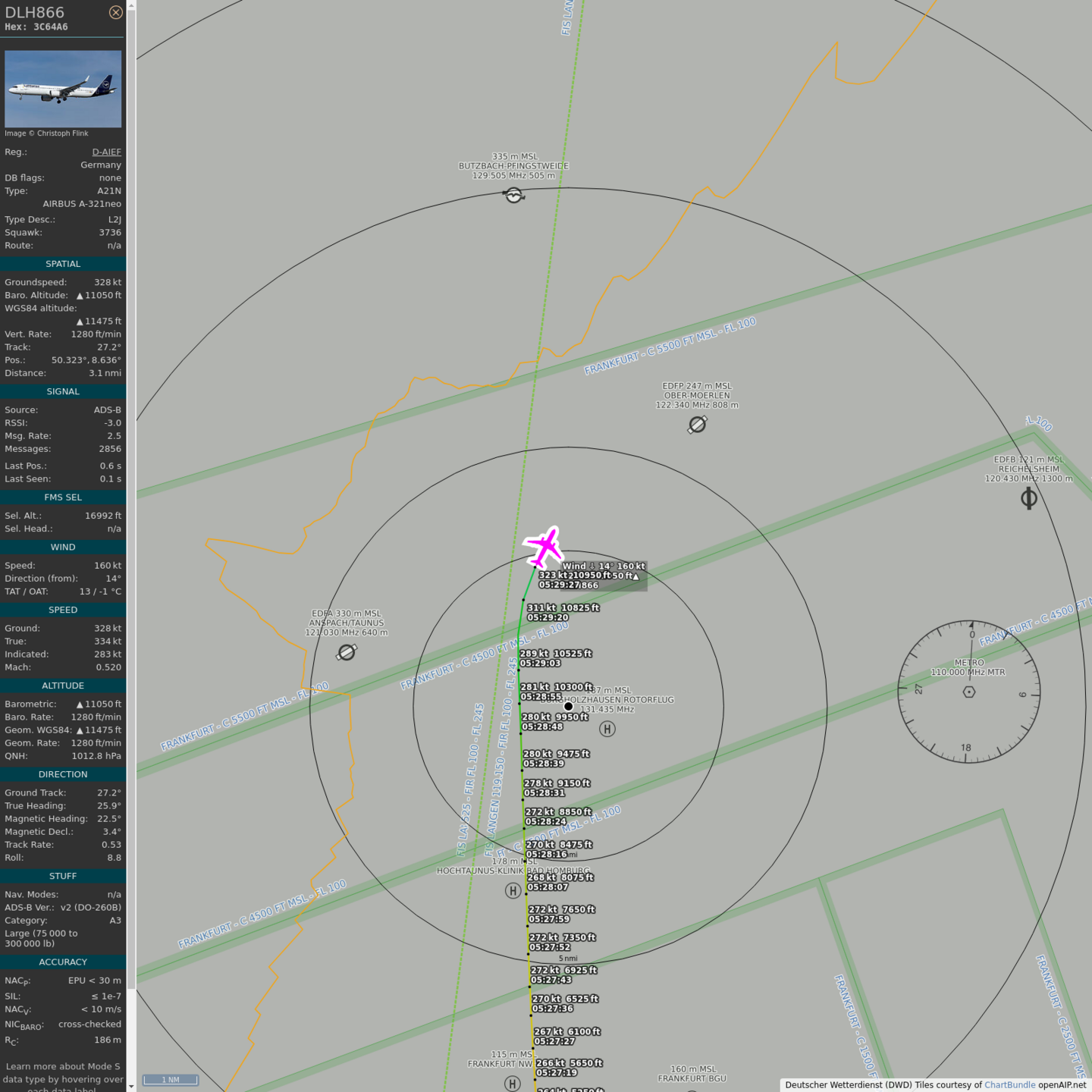Click the ALTITUDE section header
The height and width of the screenshot is (1092, 1092).
[63, 686]
